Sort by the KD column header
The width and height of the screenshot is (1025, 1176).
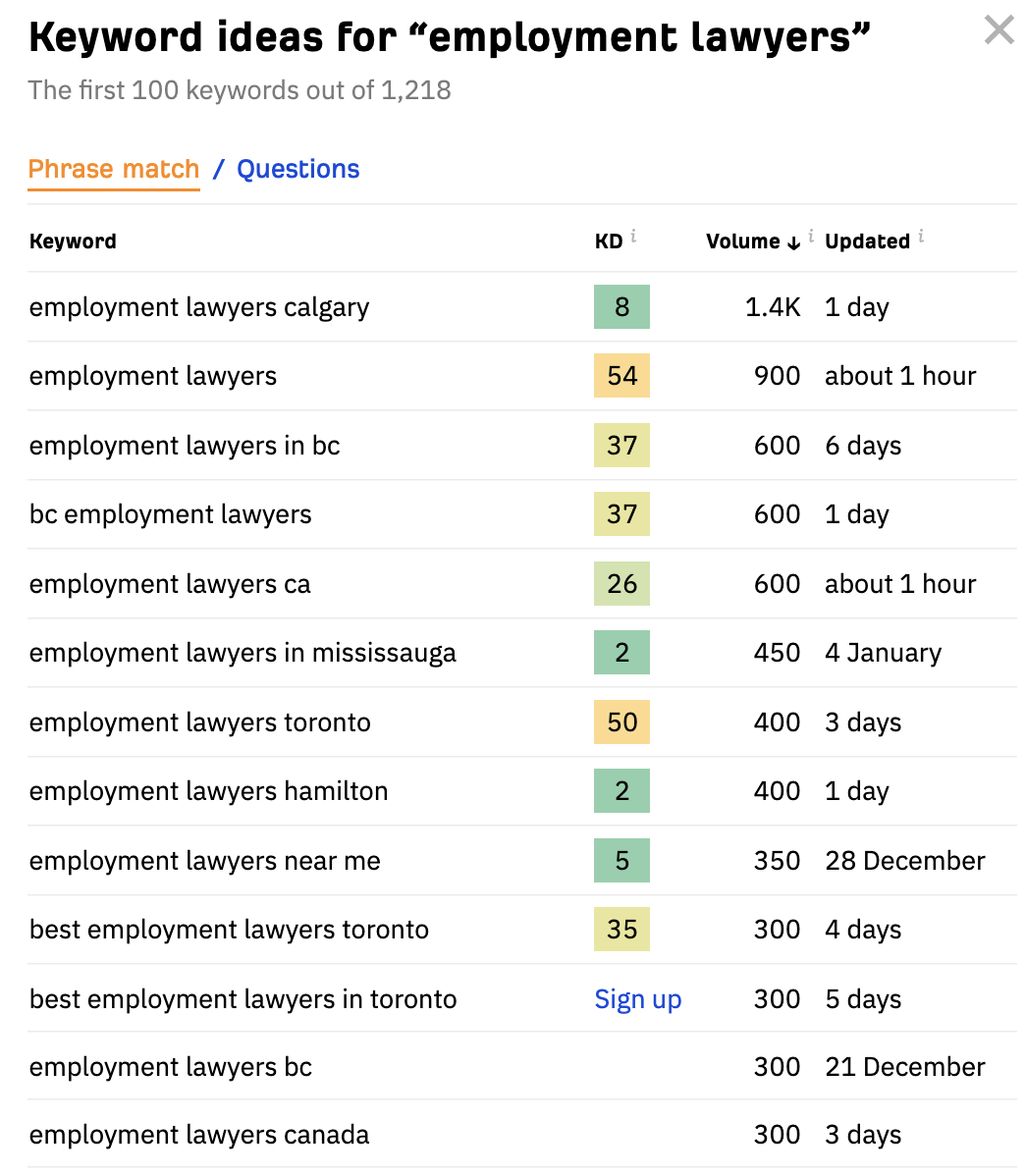tap(609, 241)
